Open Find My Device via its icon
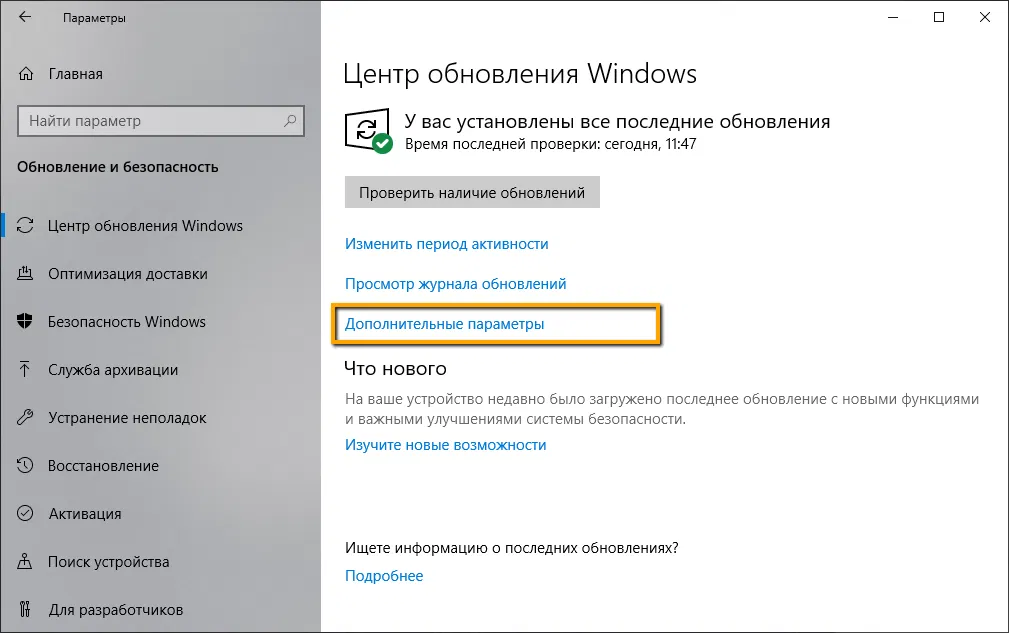This screenshot has height=633, width=1009. [x=24, y=562]
